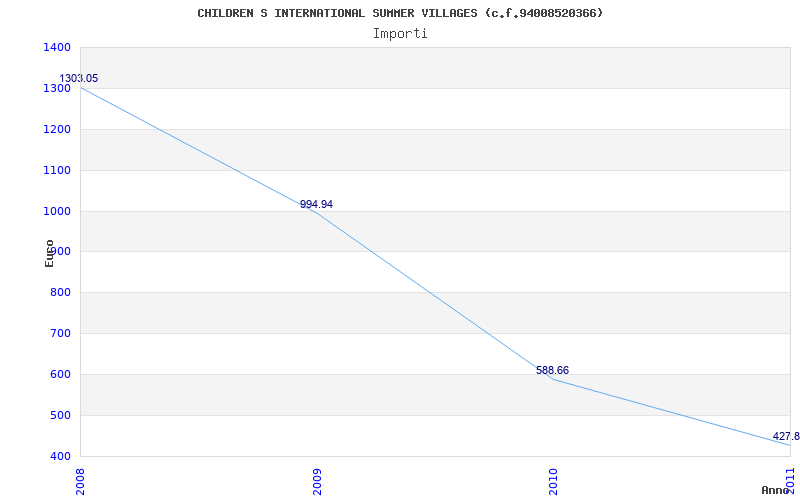Viewport: 800px width, 500px height.
Task: Select the 994.94 data label
Action: pyautogui.click(x=316, y=204)
